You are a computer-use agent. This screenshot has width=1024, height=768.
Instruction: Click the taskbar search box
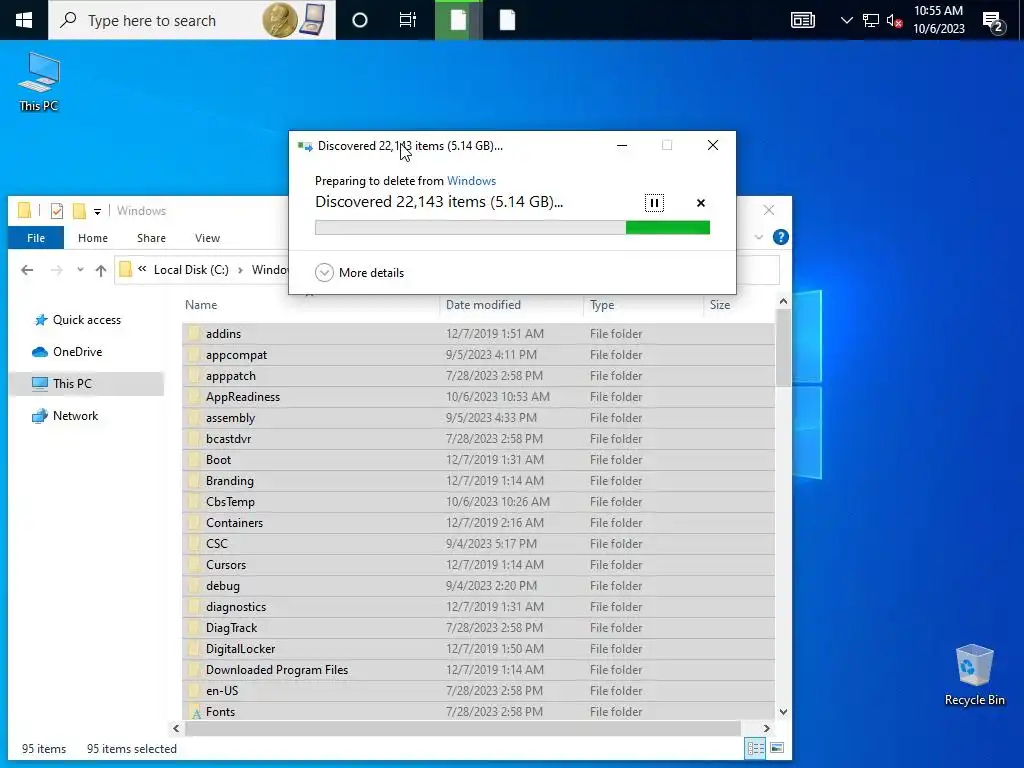point(192,20)
